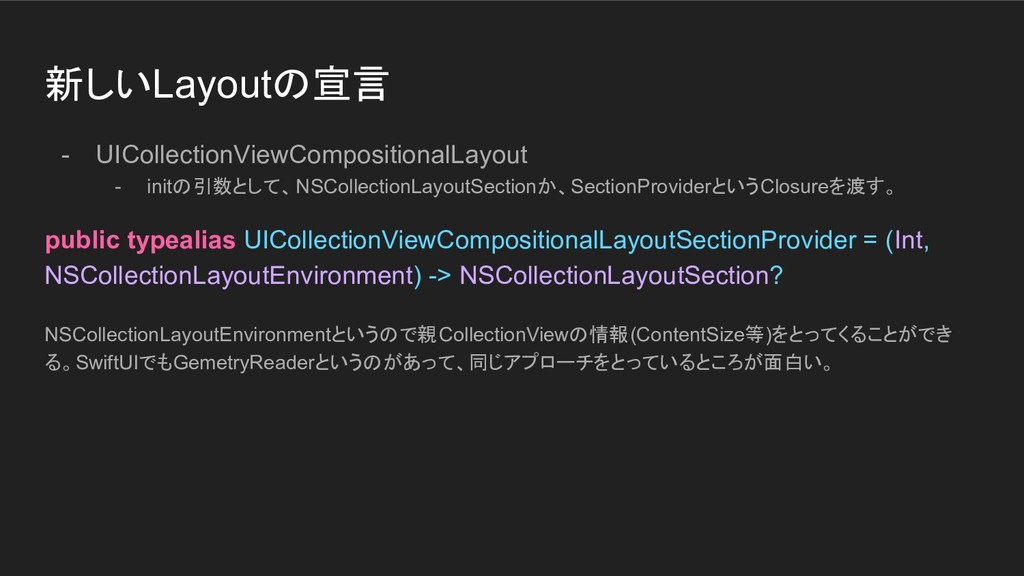
Task: Click NSCollectionLayoutEnvironment at start of gray paragraph
Action: pyautogui.click(x=188, y=335)
